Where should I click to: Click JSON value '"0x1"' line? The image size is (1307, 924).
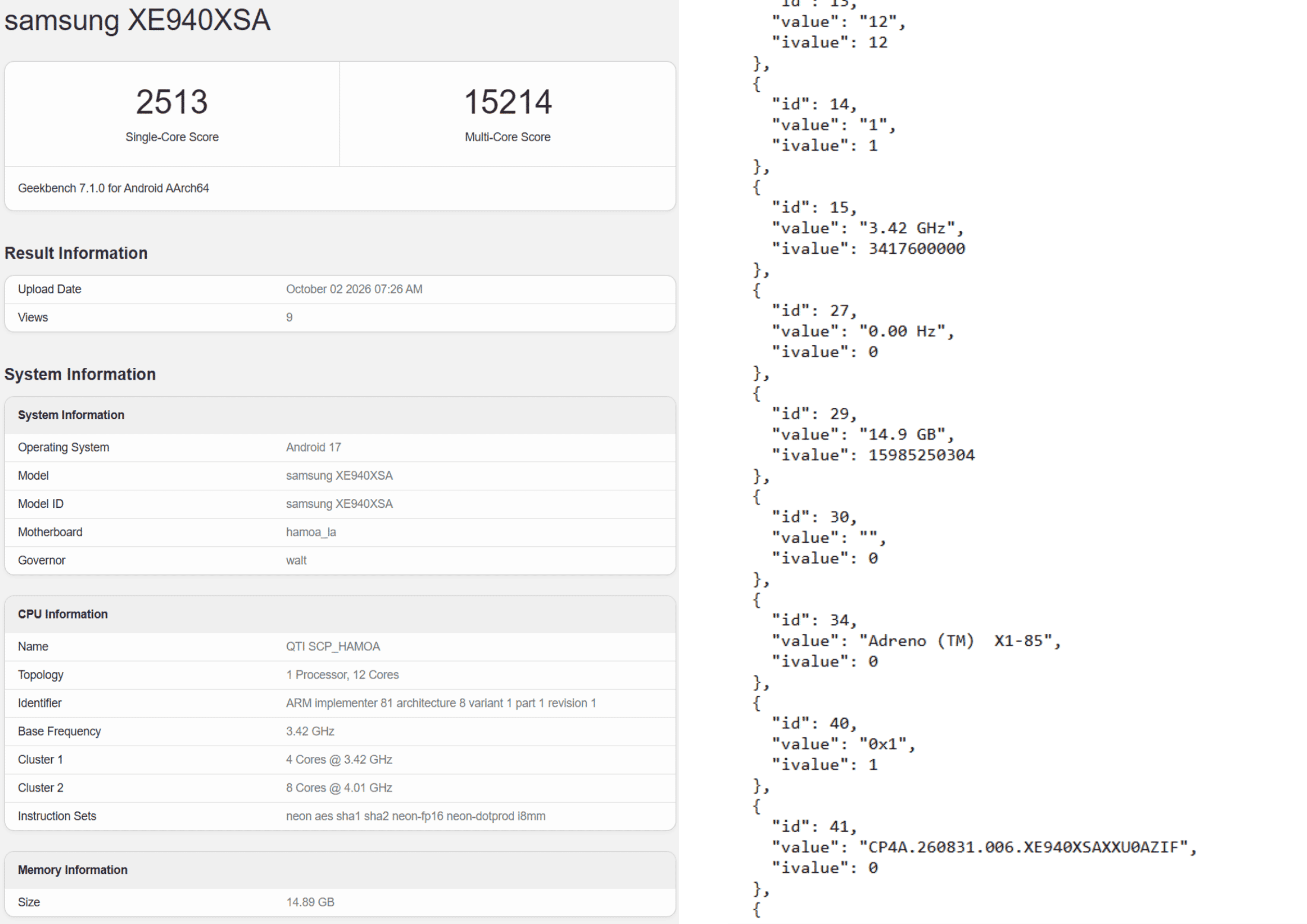pyautogui.click(x=843, y=745)
